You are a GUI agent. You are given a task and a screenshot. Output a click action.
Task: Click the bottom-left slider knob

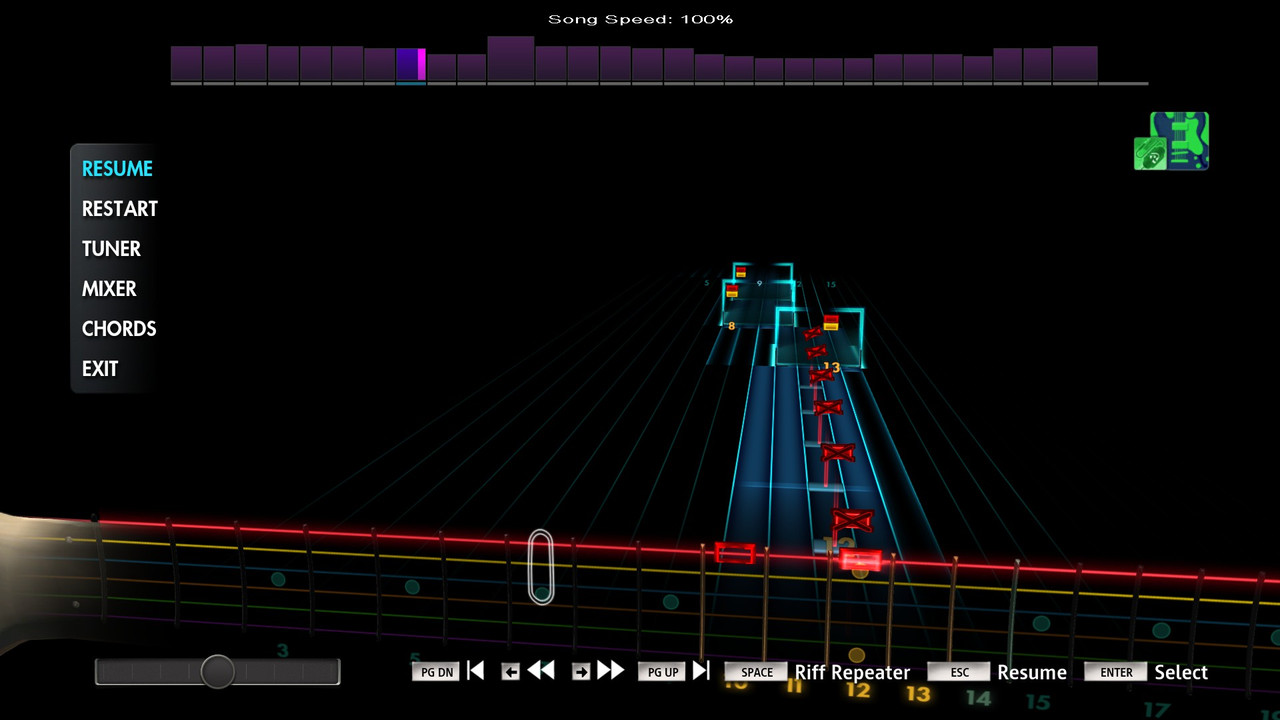click(217, 671)
